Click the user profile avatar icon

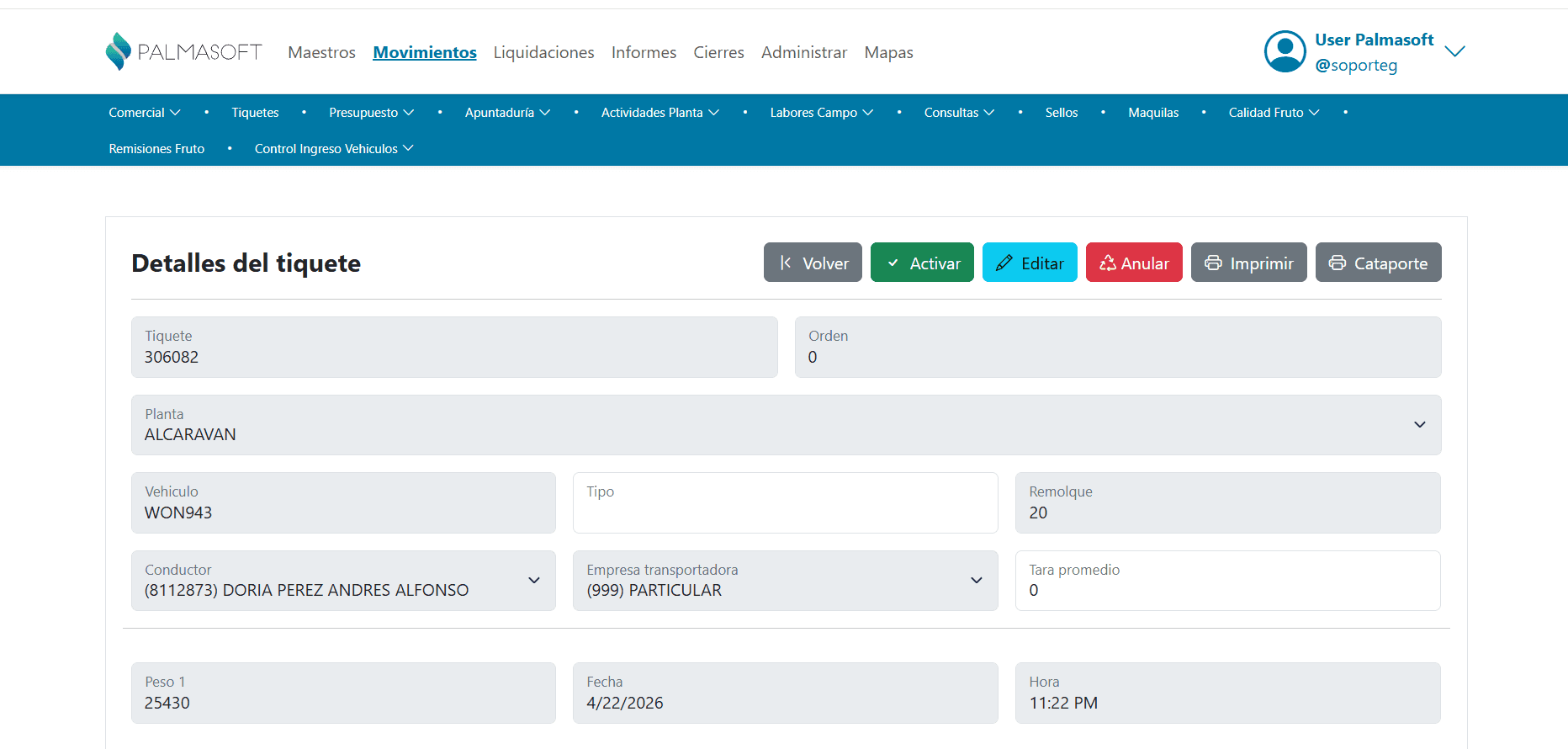click(1285, 51)
